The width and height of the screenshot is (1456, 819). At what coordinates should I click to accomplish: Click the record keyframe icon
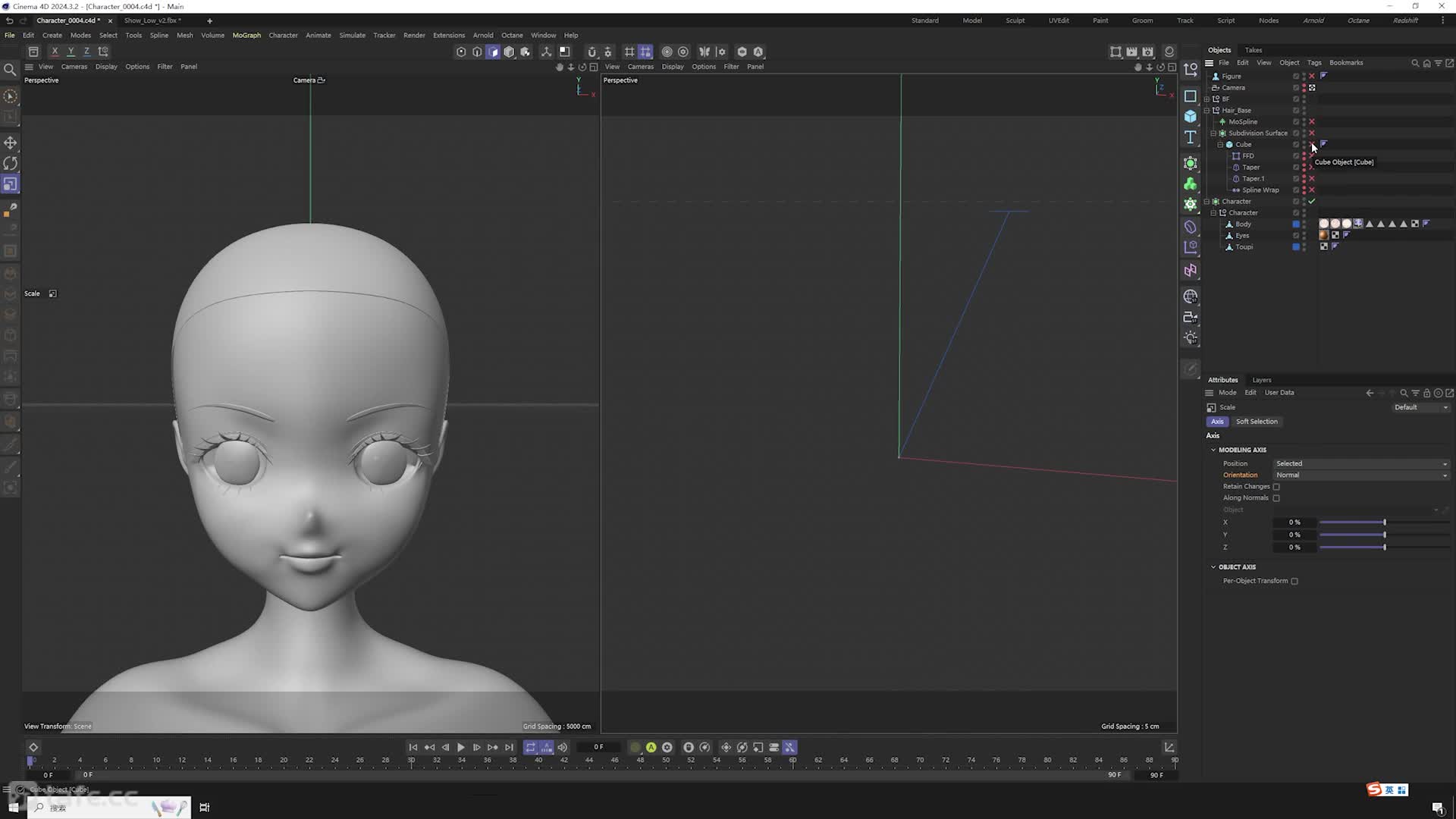pos(635,747)
